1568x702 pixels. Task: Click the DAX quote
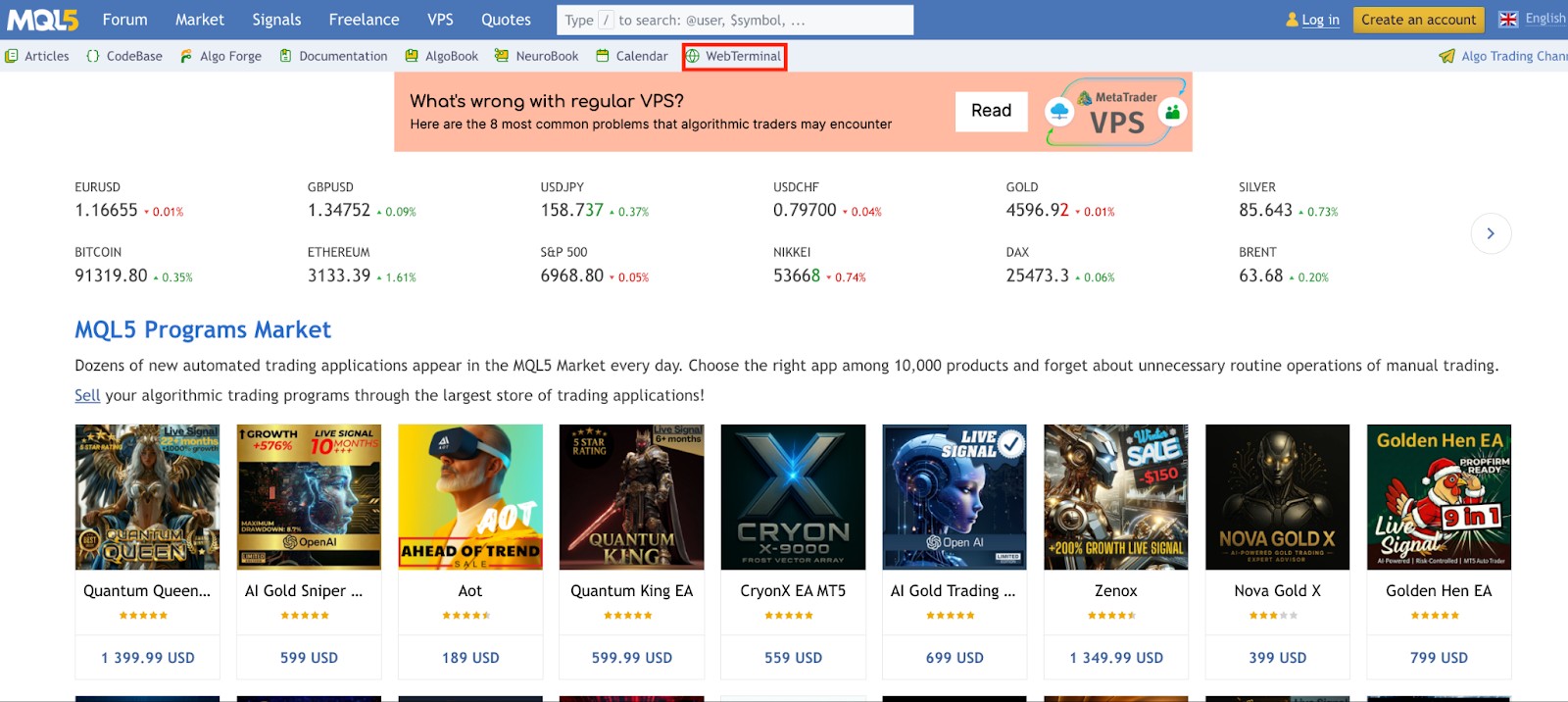[1060, 266]
